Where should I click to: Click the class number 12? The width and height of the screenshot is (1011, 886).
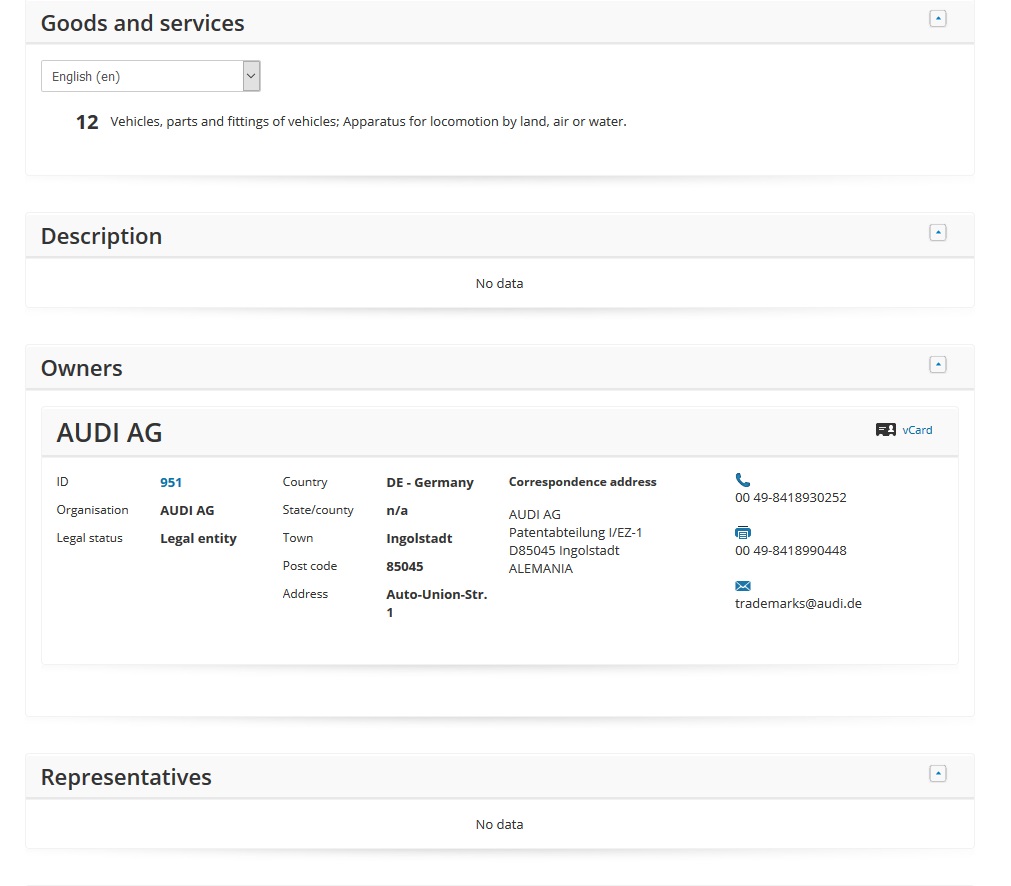[x=87, y=122]
